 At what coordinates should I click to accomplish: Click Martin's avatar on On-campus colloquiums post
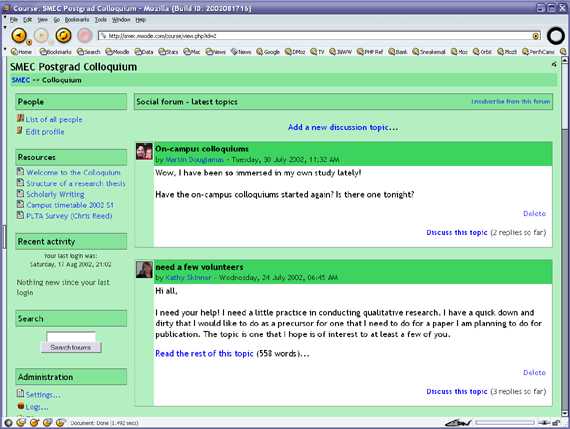pyautogui.click(x=144, y=151)
